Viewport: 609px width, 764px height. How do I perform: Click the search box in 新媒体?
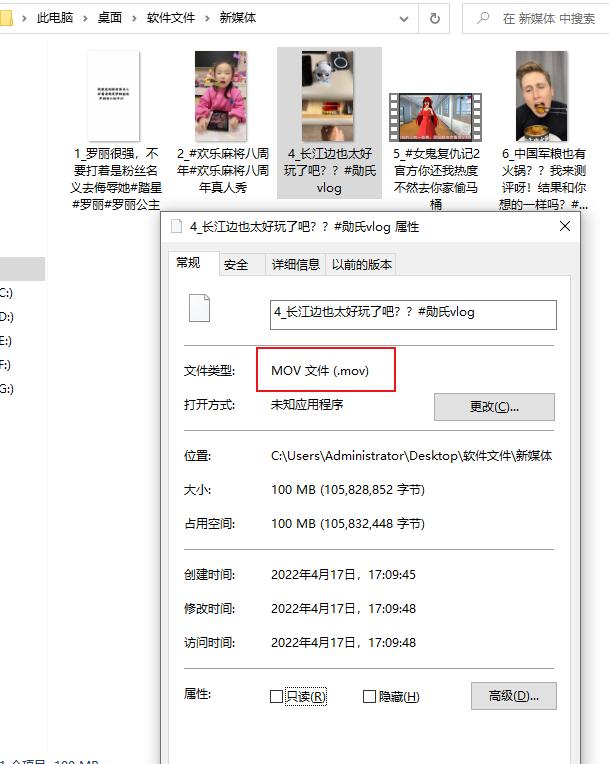[536, 19]
